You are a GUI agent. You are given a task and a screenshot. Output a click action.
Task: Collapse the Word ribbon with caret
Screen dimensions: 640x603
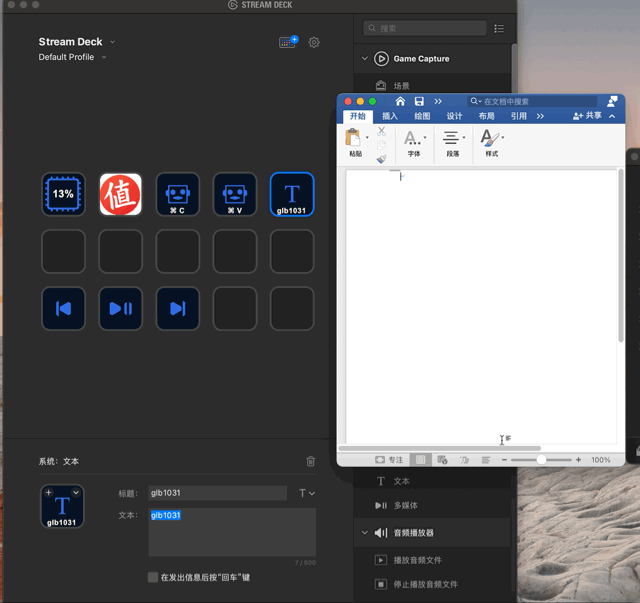[x=612, y=116]
